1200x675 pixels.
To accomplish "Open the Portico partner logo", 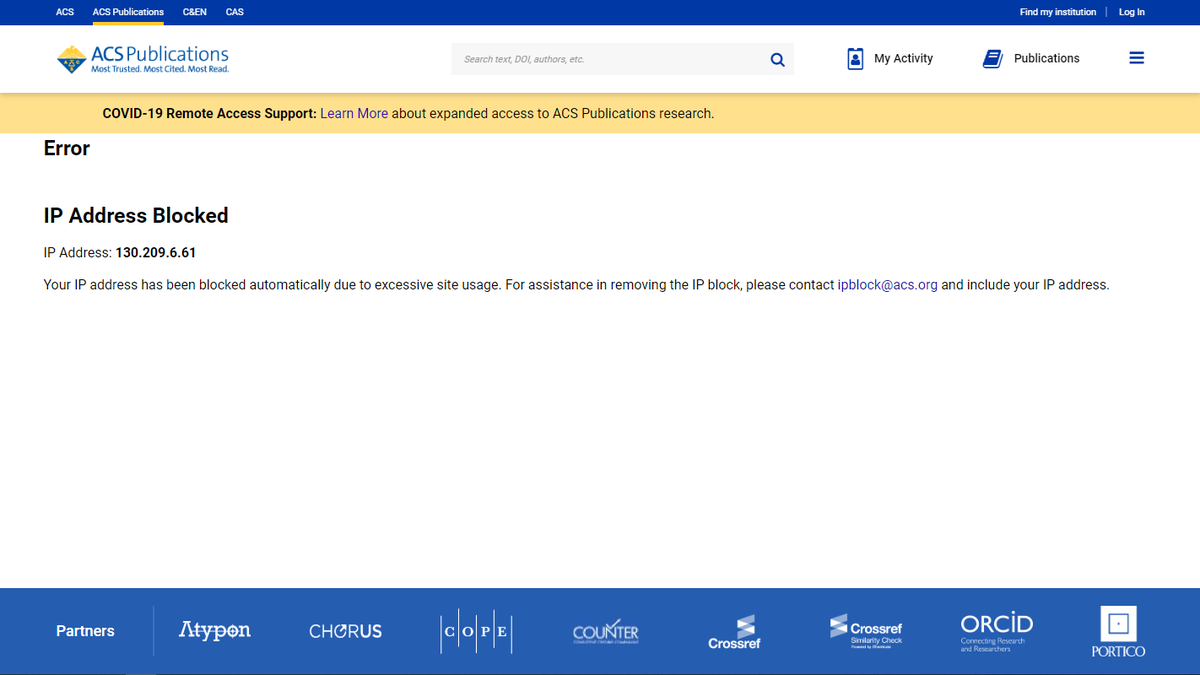I will [1118, 631].
